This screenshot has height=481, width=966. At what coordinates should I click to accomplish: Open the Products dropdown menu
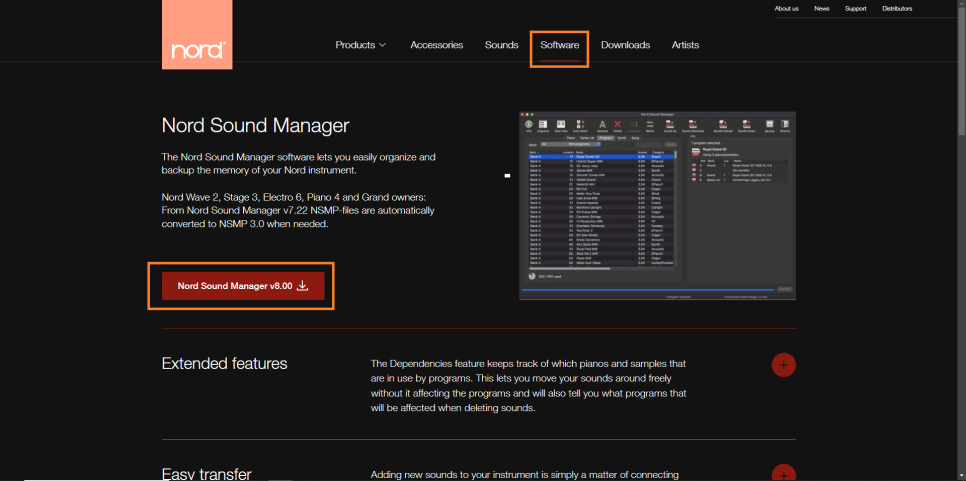click(361, 45)
